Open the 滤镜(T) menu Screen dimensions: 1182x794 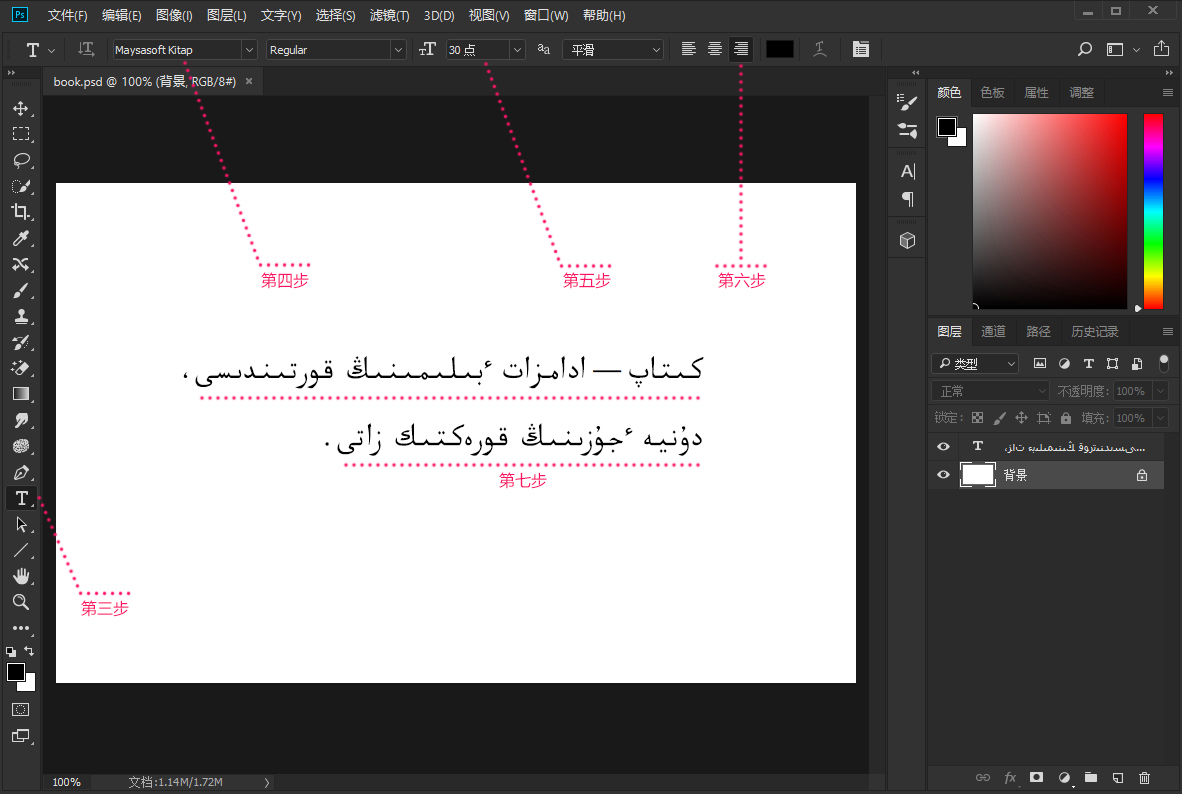pyautogui.click(x=390, y=15)
